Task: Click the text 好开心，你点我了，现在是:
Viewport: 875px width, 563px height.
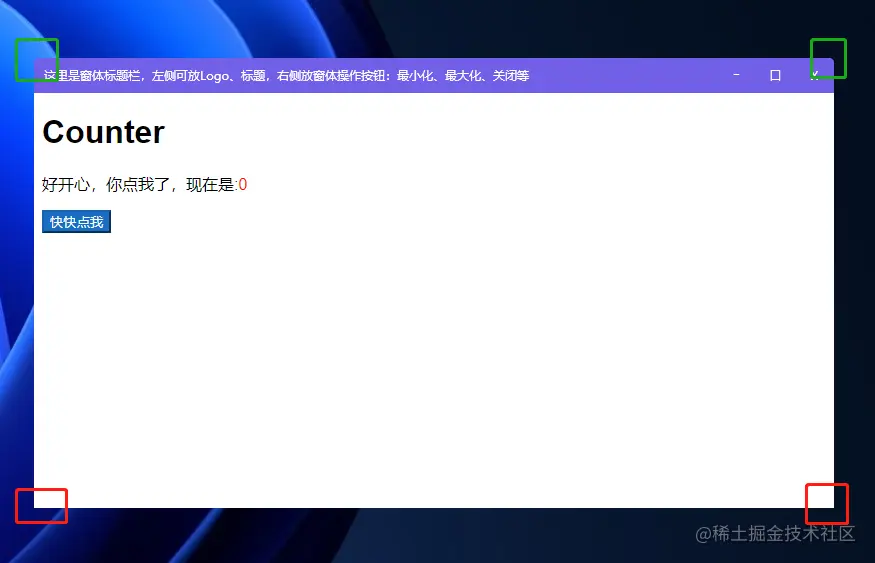Action: (x=140, y=185)
